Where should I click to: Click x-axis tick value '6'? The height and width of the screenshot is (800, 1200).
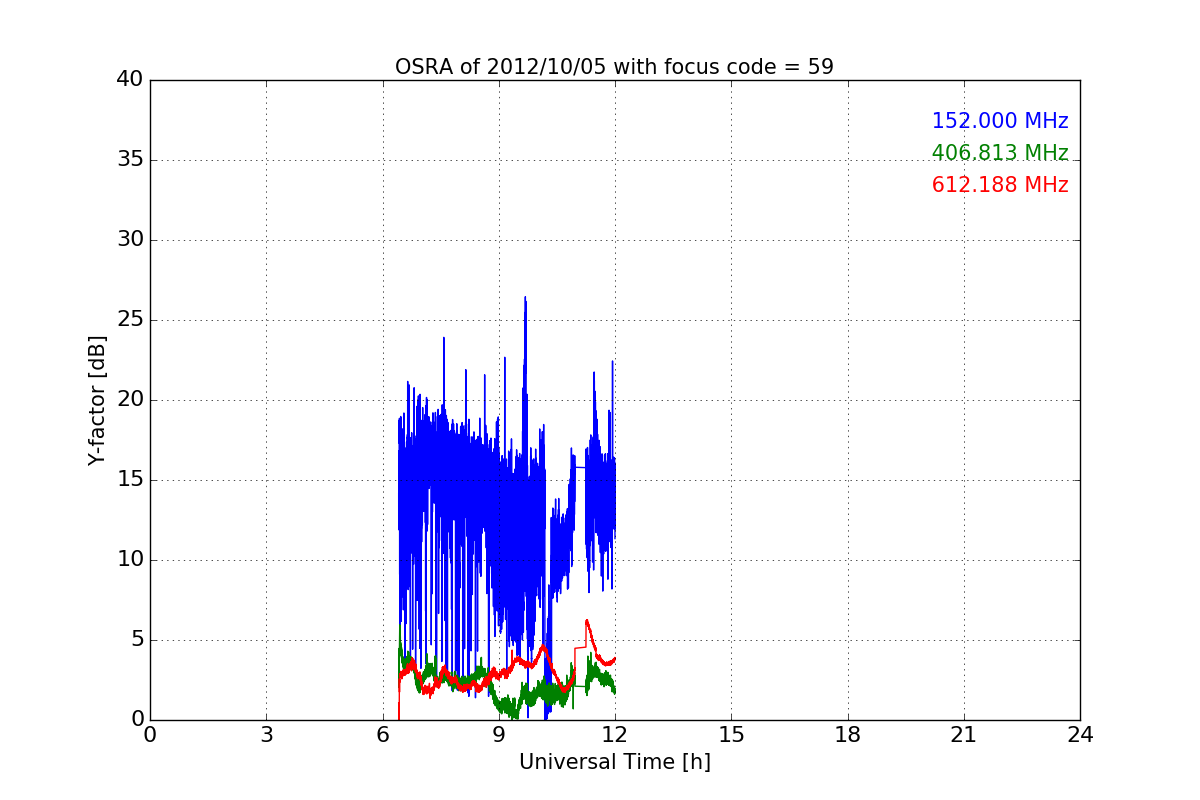click(383, 735)
